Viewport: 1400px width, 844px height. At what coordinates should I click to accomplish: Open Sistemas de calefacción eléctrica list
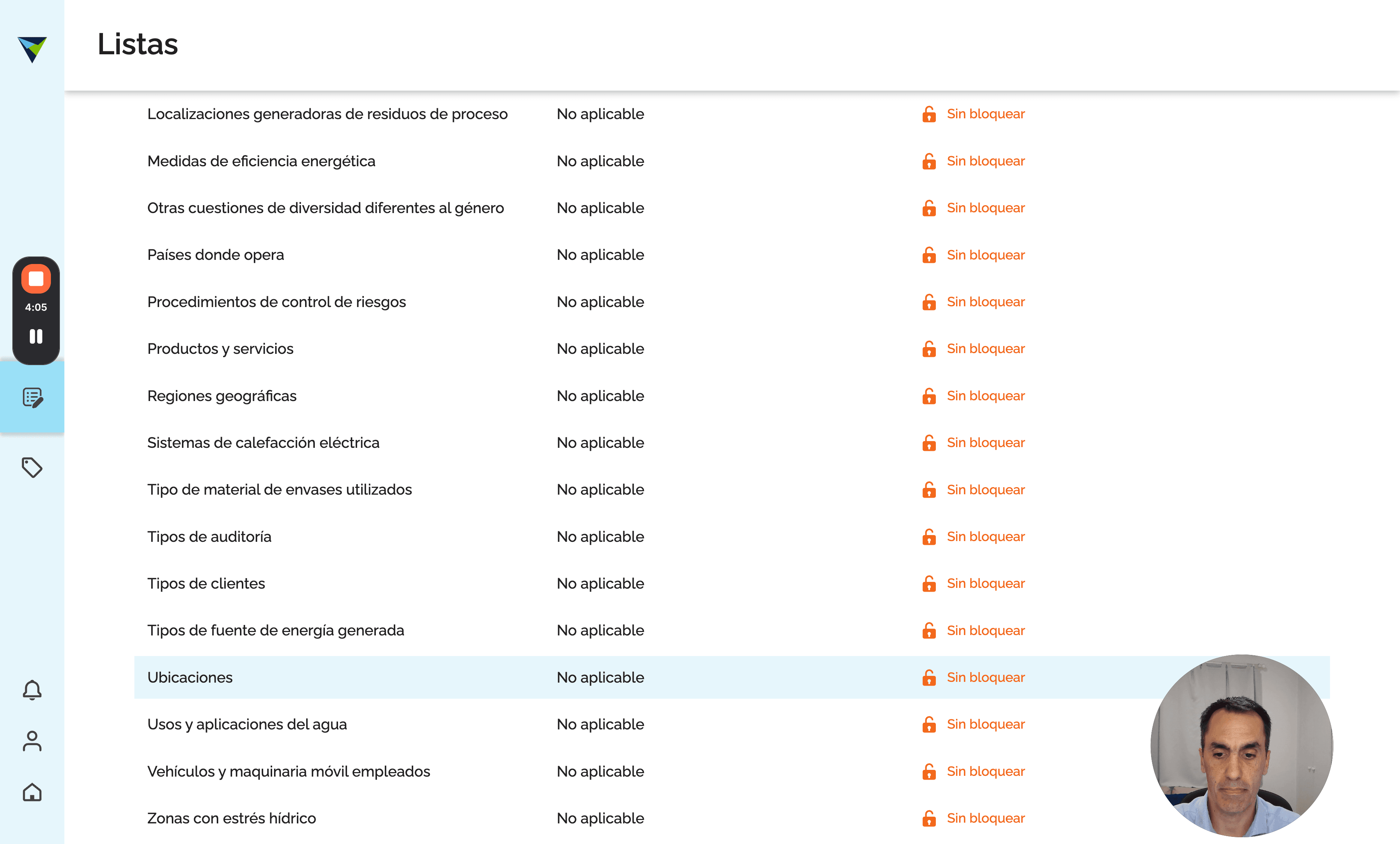coord(263,443)
